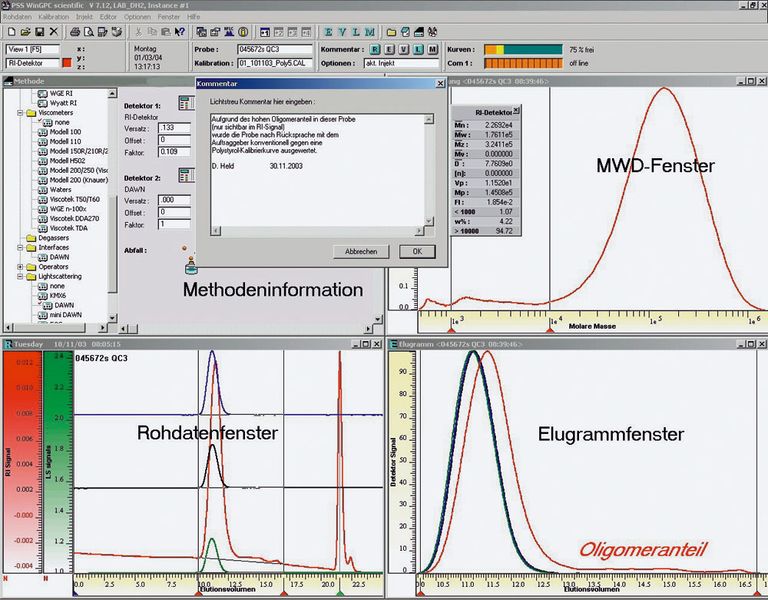
Task: Click the Kurven memory usage bar
Action: click(x=523, y=49)
